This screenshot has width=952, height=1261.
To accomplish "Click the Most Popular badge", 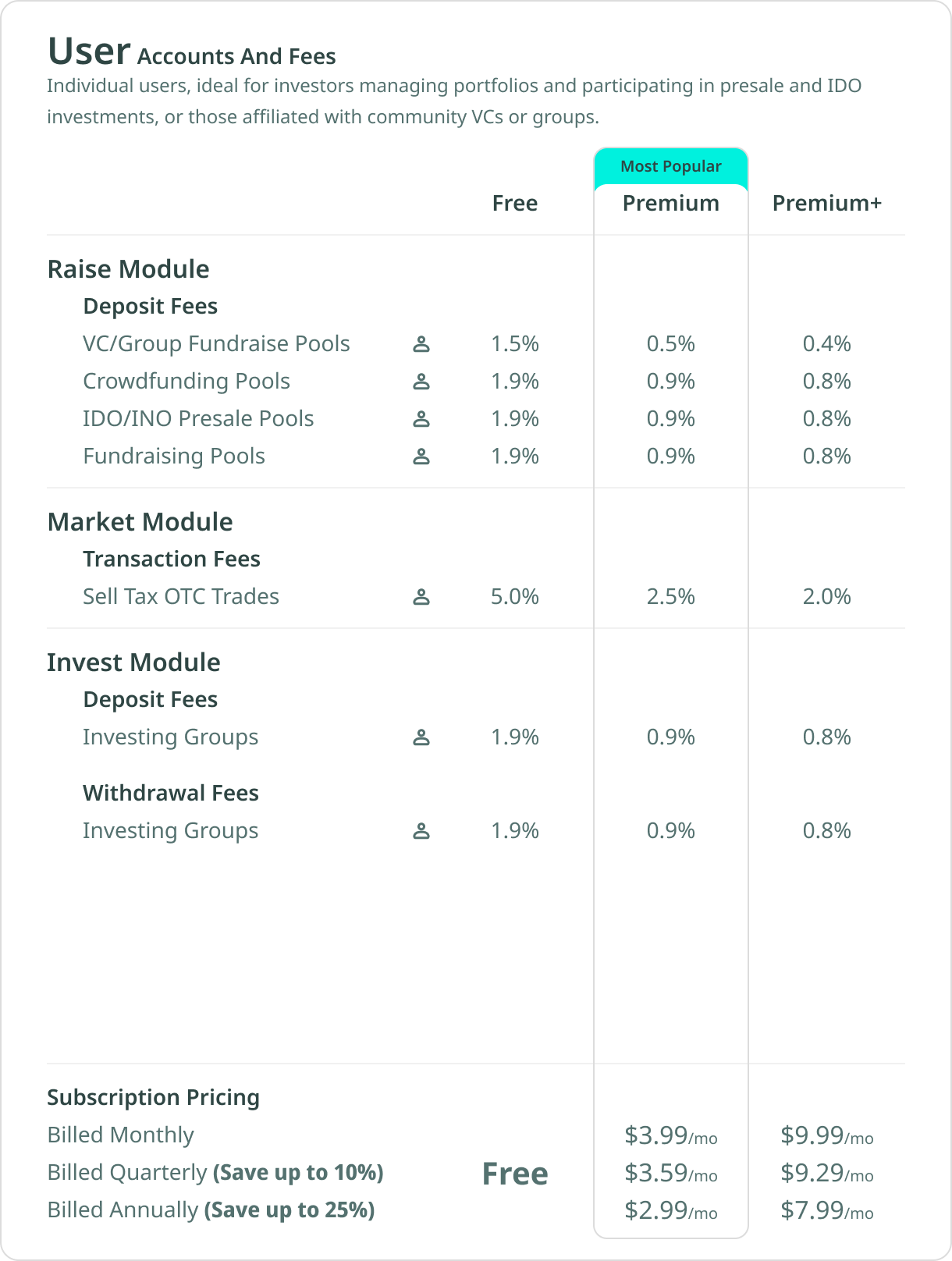I will (671, 166).
